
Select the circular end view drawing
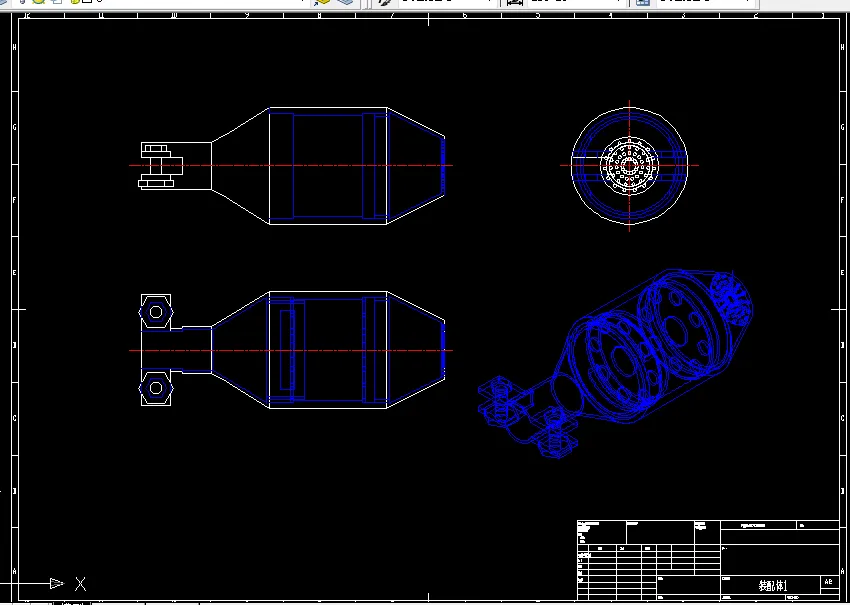click(629, 165)
